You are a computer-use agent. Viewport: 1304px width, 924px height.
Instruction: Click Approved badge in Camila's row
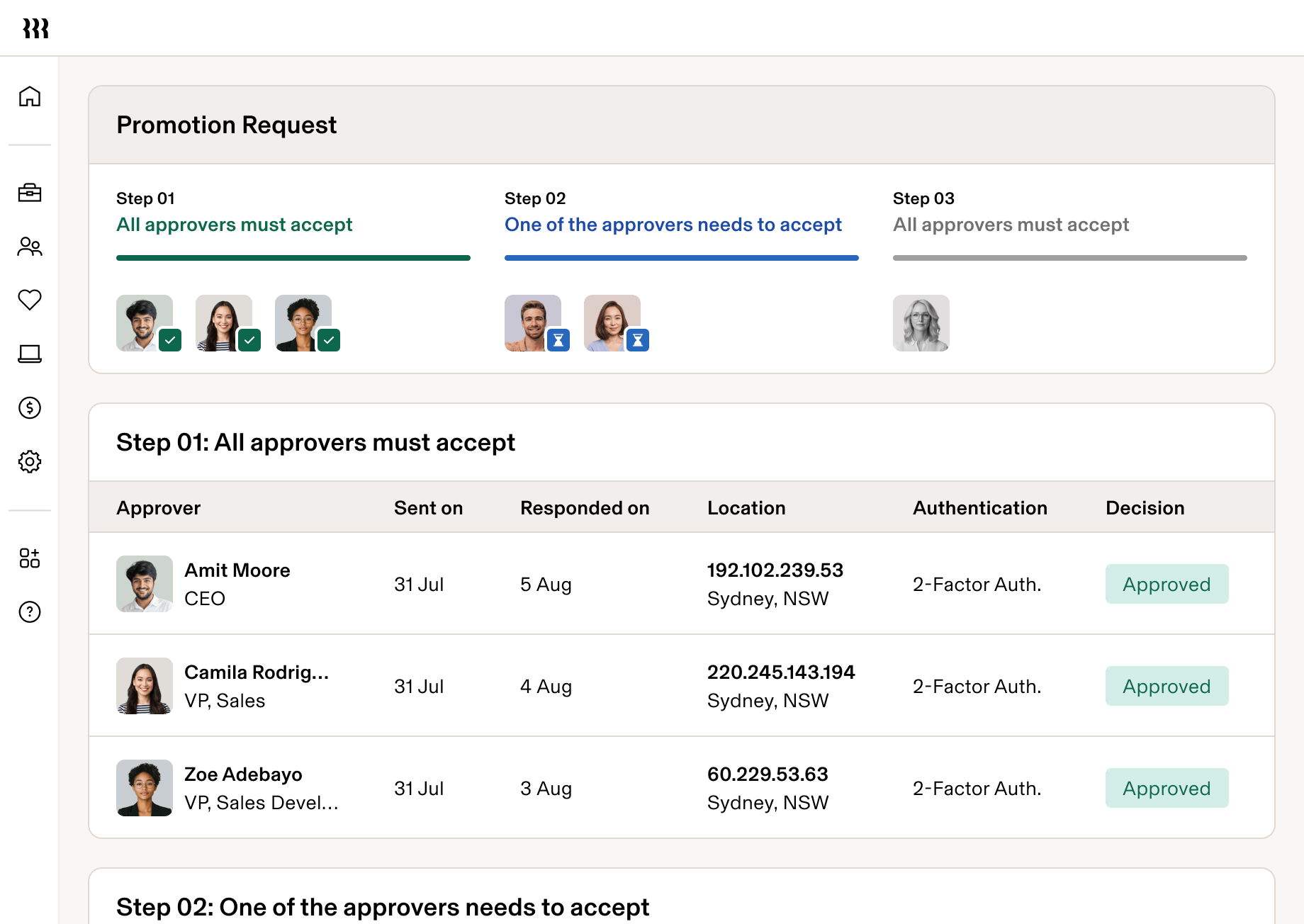pyautogui.click(x=1167, y=686)
